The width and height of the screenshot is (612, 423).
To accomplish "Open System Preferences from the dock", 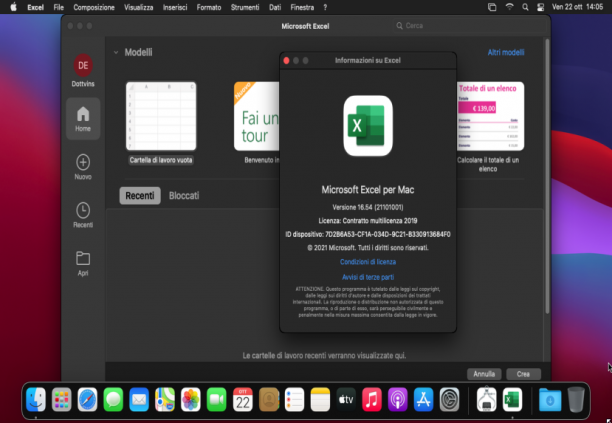I will pyautogui.click(x=449, y=399).
